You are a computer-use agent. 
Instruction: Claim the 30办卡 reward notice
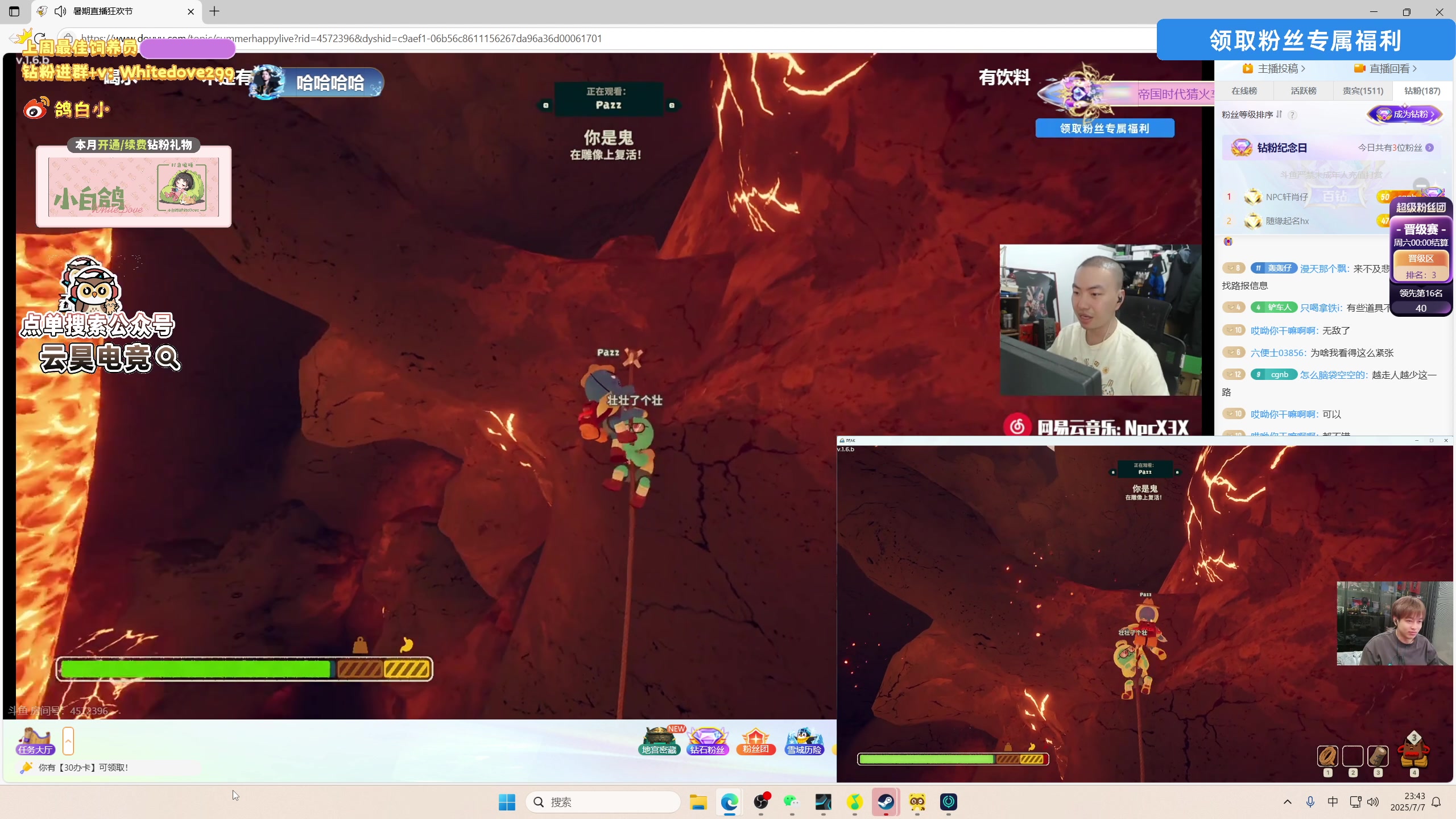click(x=83, y=767)
